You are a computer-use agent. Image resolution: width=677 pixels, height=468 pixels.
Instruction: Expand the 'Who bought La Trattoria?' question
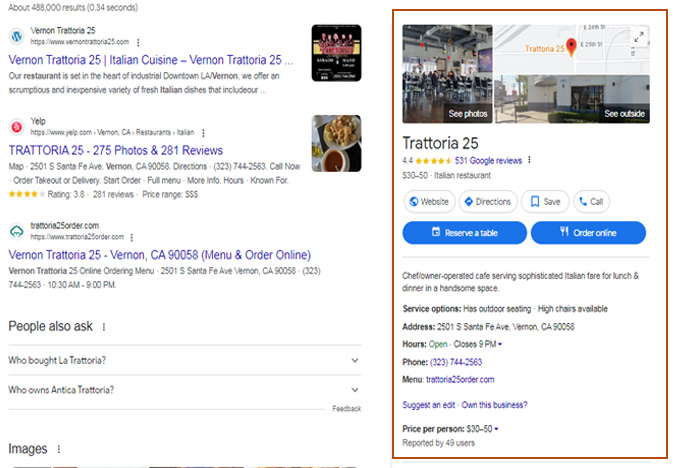click(x=355, y=360)
